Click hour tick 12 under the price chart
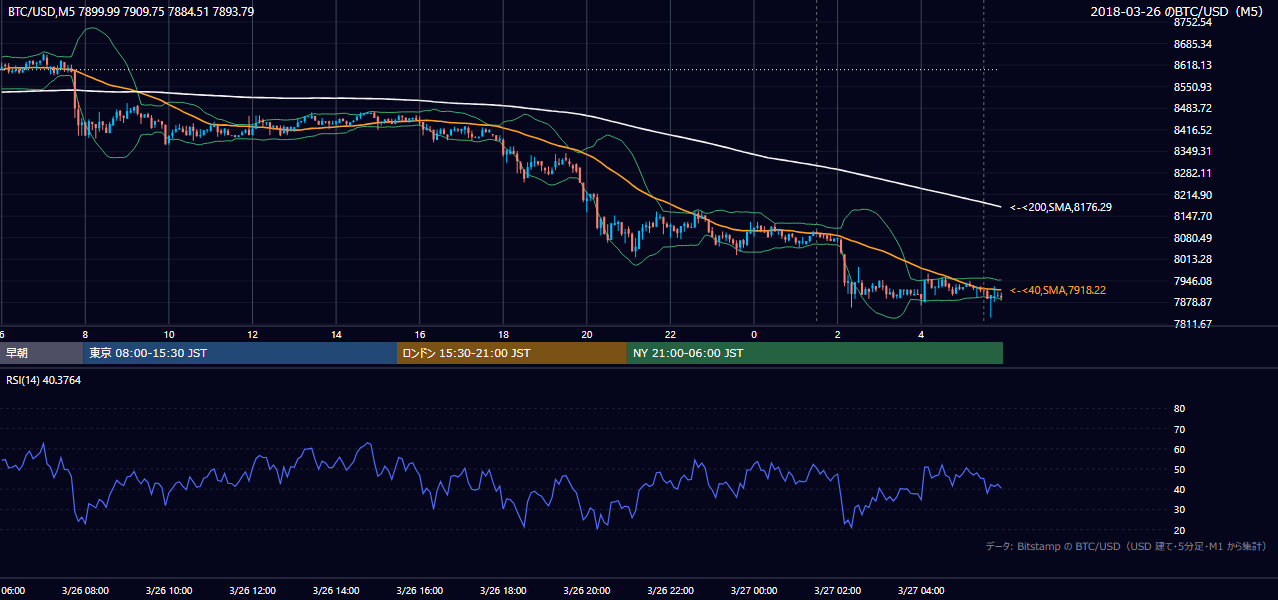Viewport: 1278px width, 600px height. [x=252, y=334]
